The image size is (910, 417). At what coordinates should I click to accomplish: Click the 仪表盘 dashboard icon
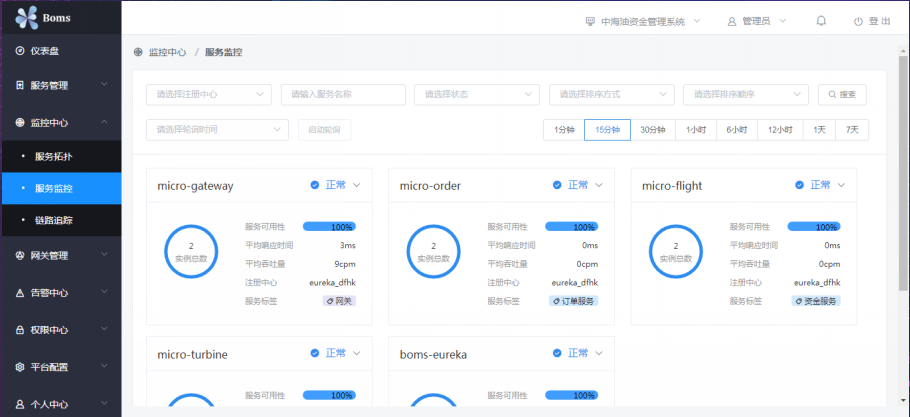20,51
